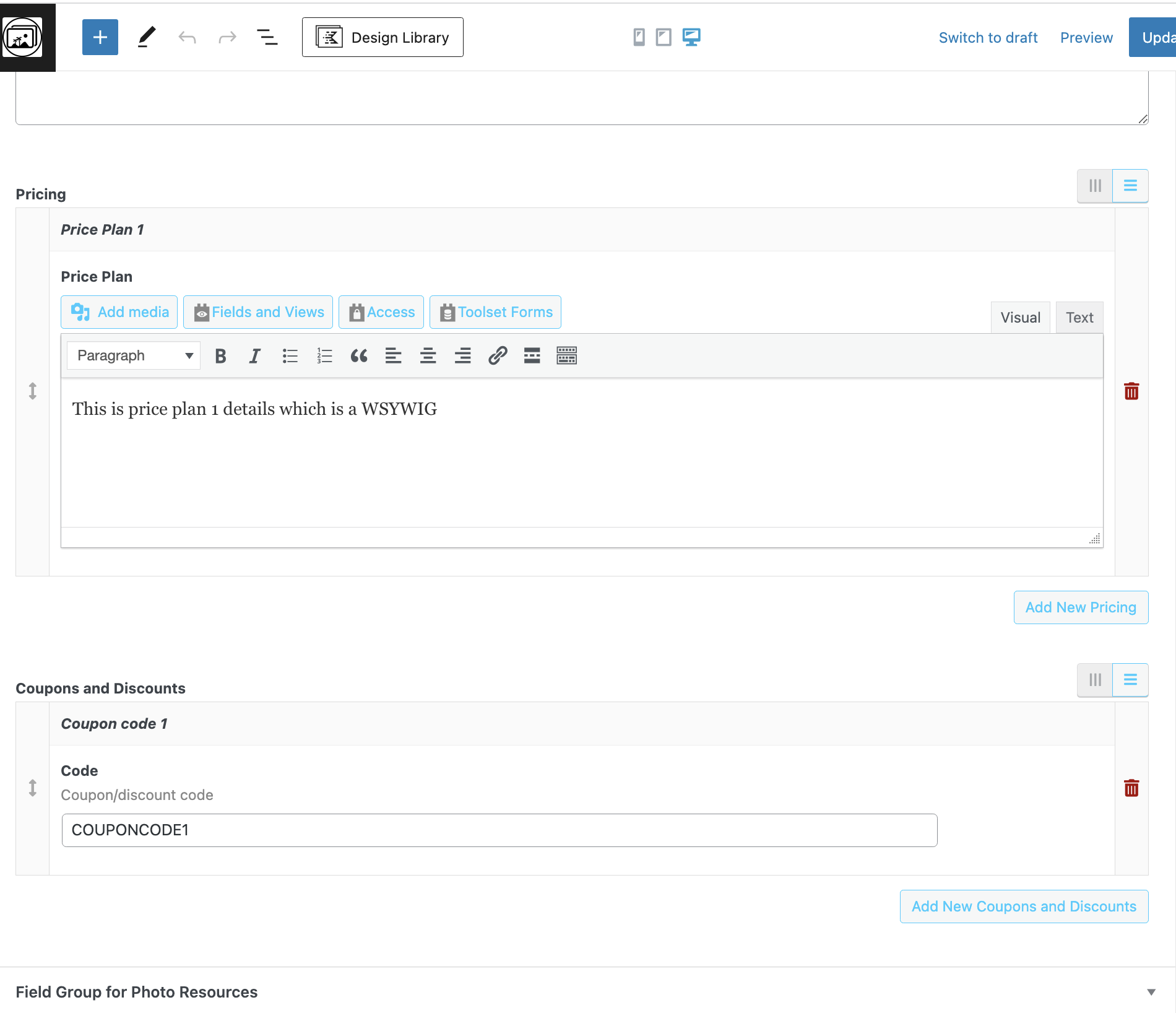Open the Paragraph format dropdown
Screen dimensions: 1176x1013
coord(134,356)
